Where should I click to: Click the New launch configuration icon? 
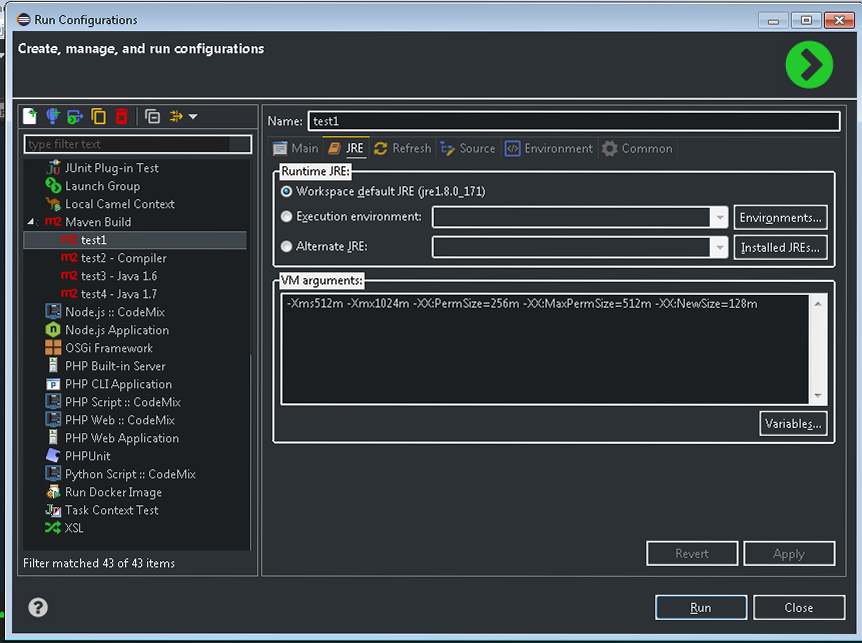click(30, 116)
